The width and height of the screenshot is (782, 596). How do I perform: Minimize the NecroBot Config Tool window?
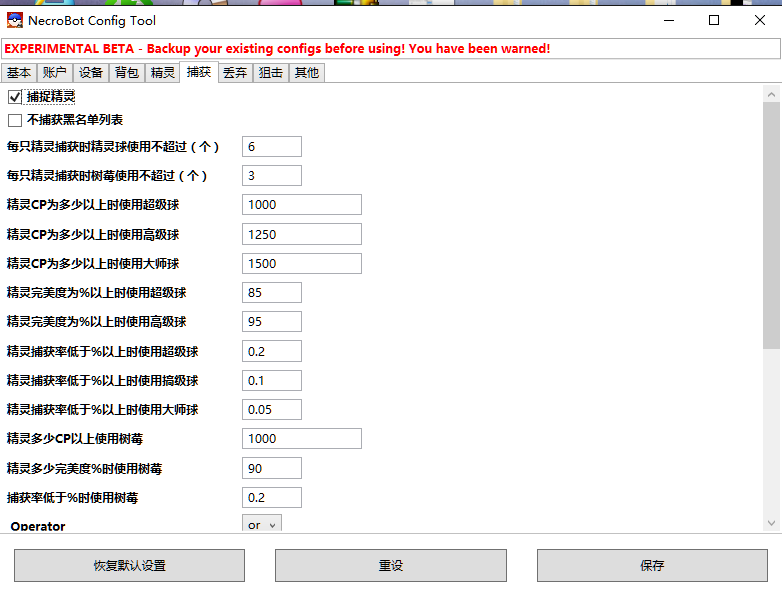(x=669, y=20)
